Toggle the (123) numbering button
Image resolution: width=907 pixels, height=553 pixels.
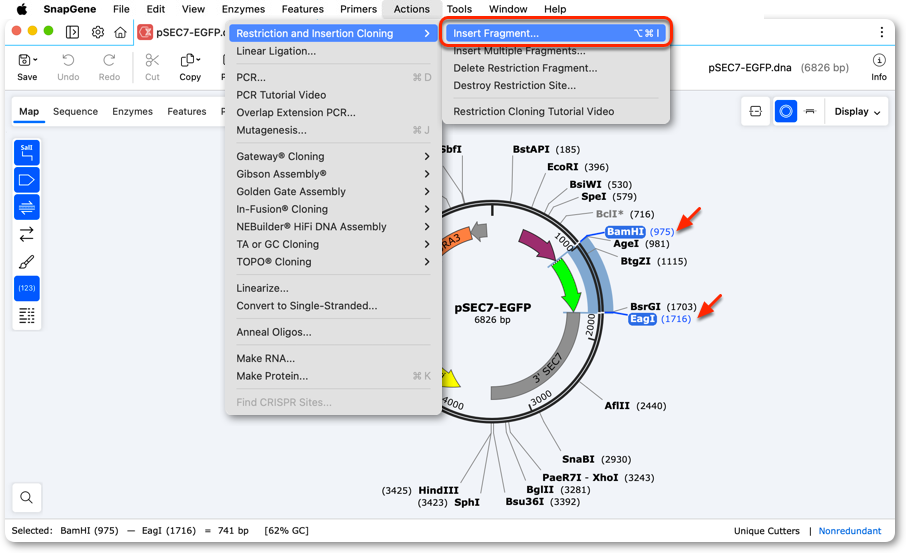coord(27,288)
